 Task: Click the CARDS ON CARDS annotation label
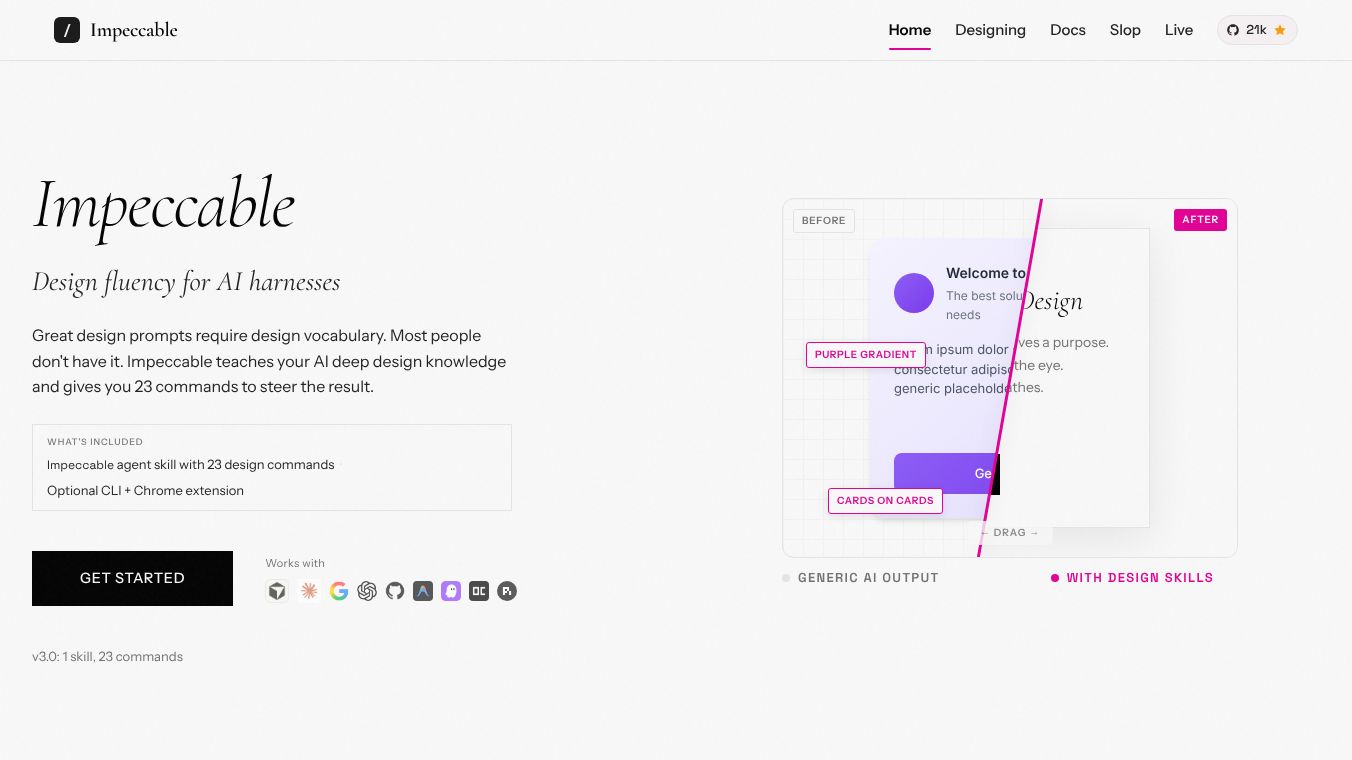coord(885,501)
